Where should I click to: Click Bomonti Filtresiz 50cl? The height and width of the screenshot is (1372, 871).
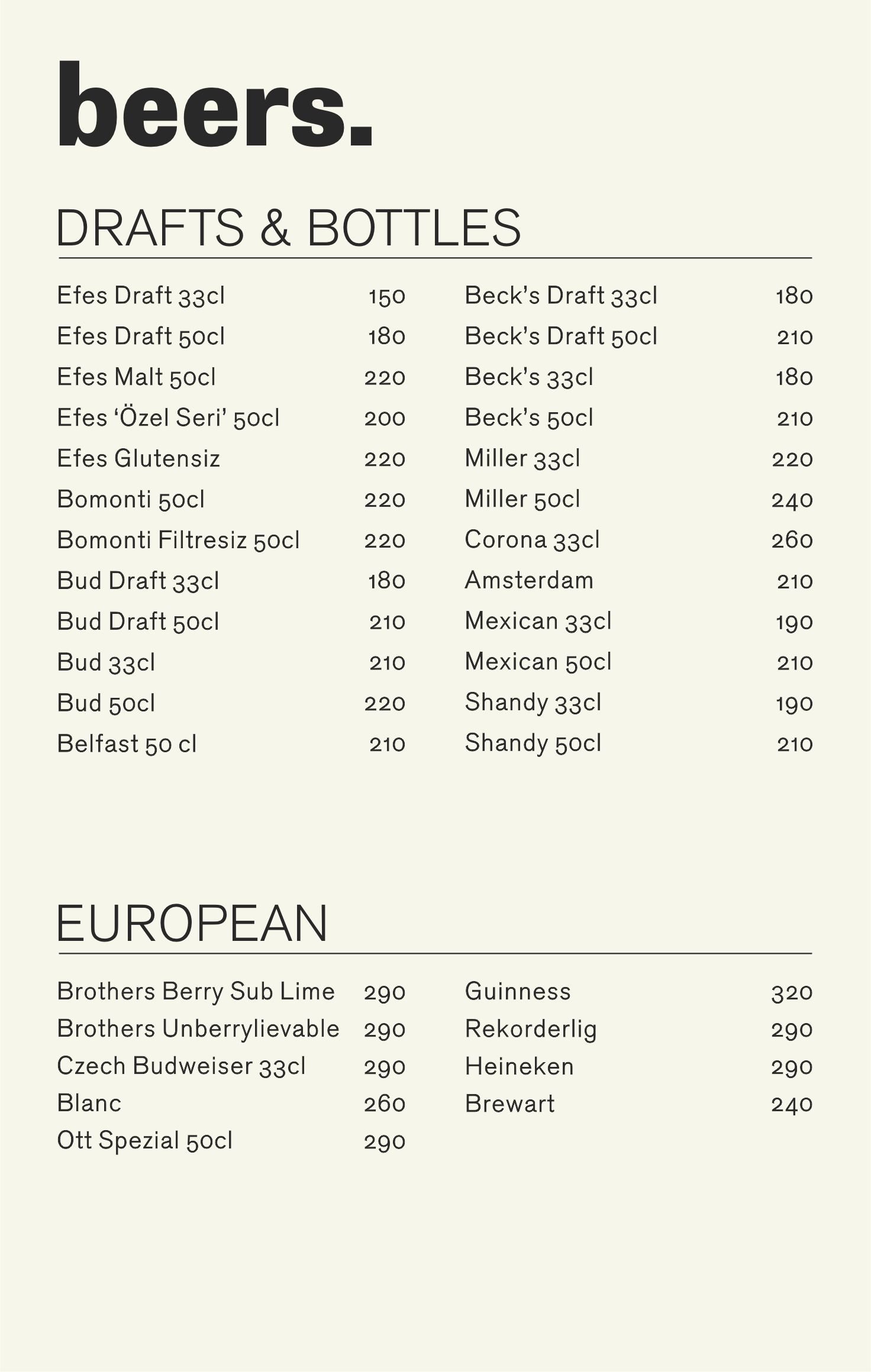click(x=178, y=541)
